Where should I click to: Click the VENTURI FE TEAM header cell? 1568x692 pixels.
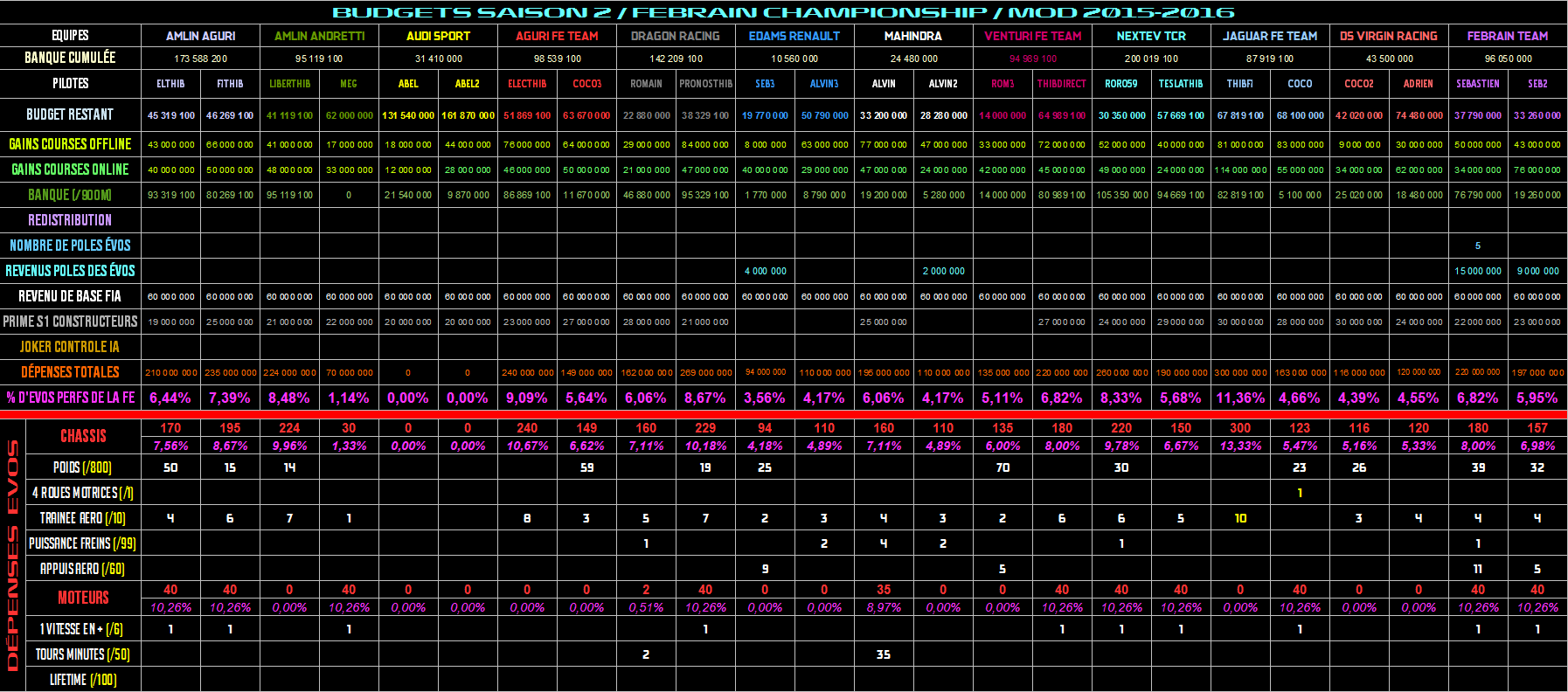pos(1032,36)
